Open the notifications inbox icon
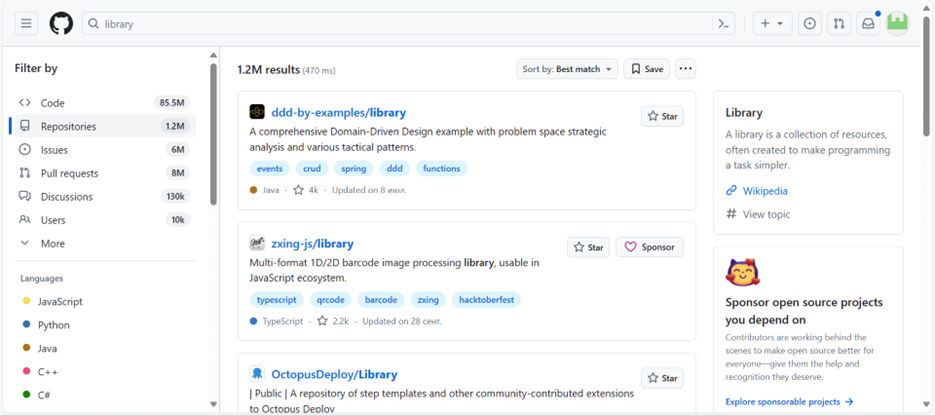 pyautogui.click(x=869, y=24)
